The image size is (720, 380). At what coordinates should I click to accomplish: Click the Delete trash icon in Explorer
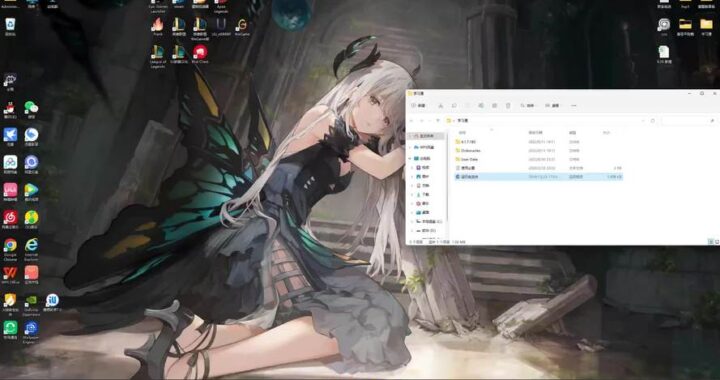click(508, 106)
